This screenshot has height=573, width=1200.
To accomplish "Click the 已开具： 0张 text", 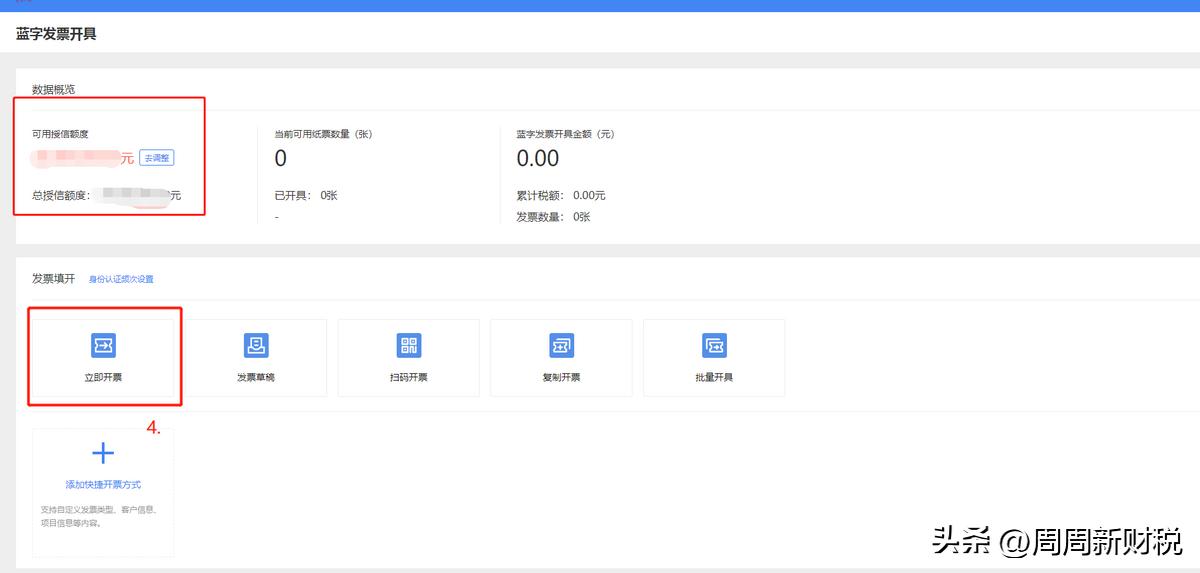I will pyautogui.click(x=306, y=195).
